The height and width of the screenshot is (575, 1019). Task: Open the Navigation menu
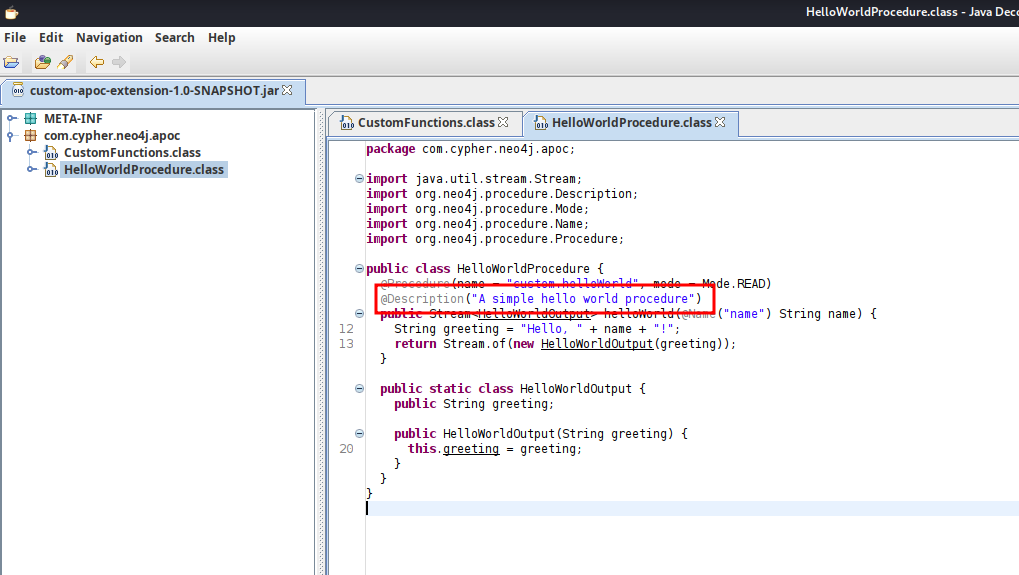[x=109, y=37]
